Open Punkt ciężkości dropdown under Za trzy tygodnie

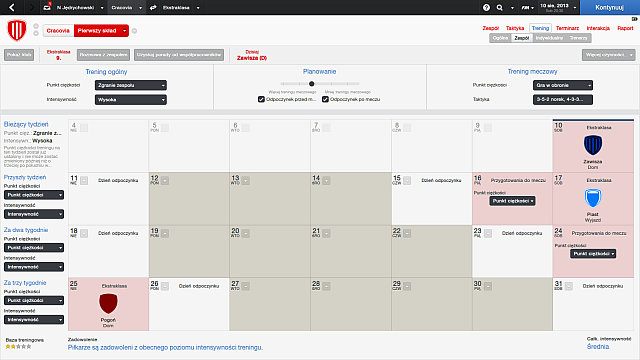point(34,300)
